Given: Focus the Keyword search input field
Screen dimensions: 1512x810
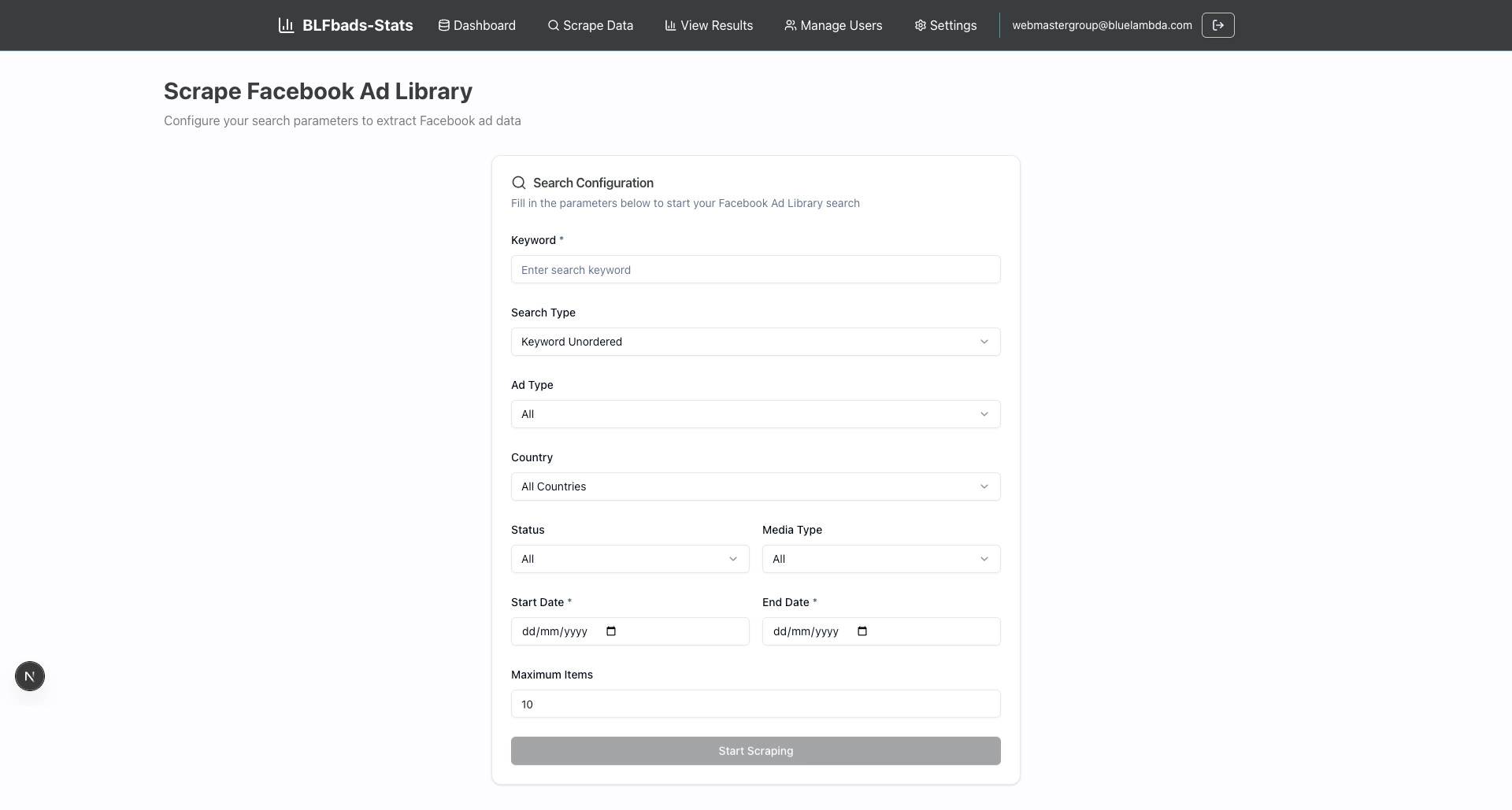Looking at the screenshot, I should click(755, 270).
